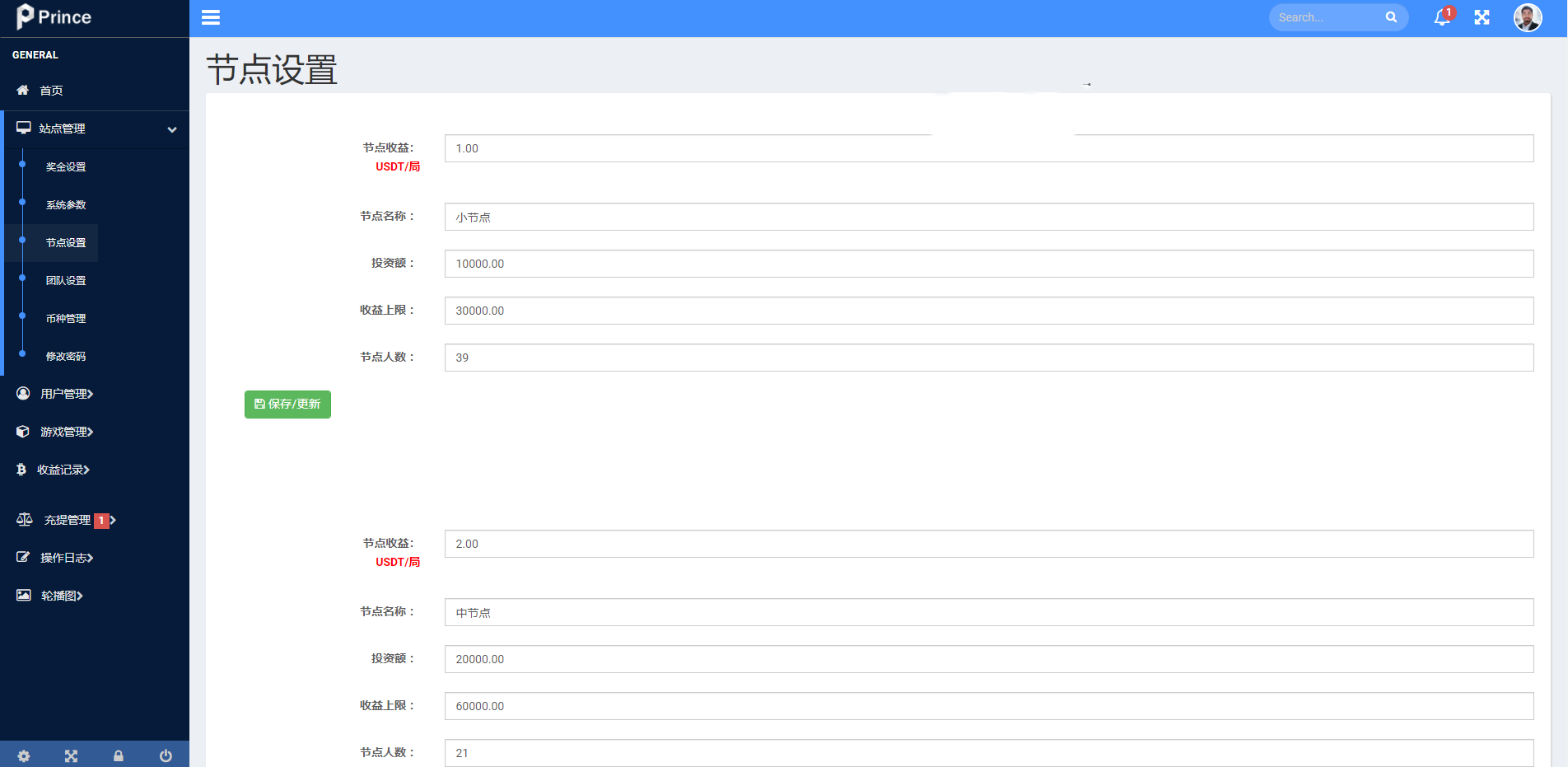Image resolution: width=1568 pixels, height=767 pixels.
Task: Click the green 保存/更新 button
Action: coord(287,405)
